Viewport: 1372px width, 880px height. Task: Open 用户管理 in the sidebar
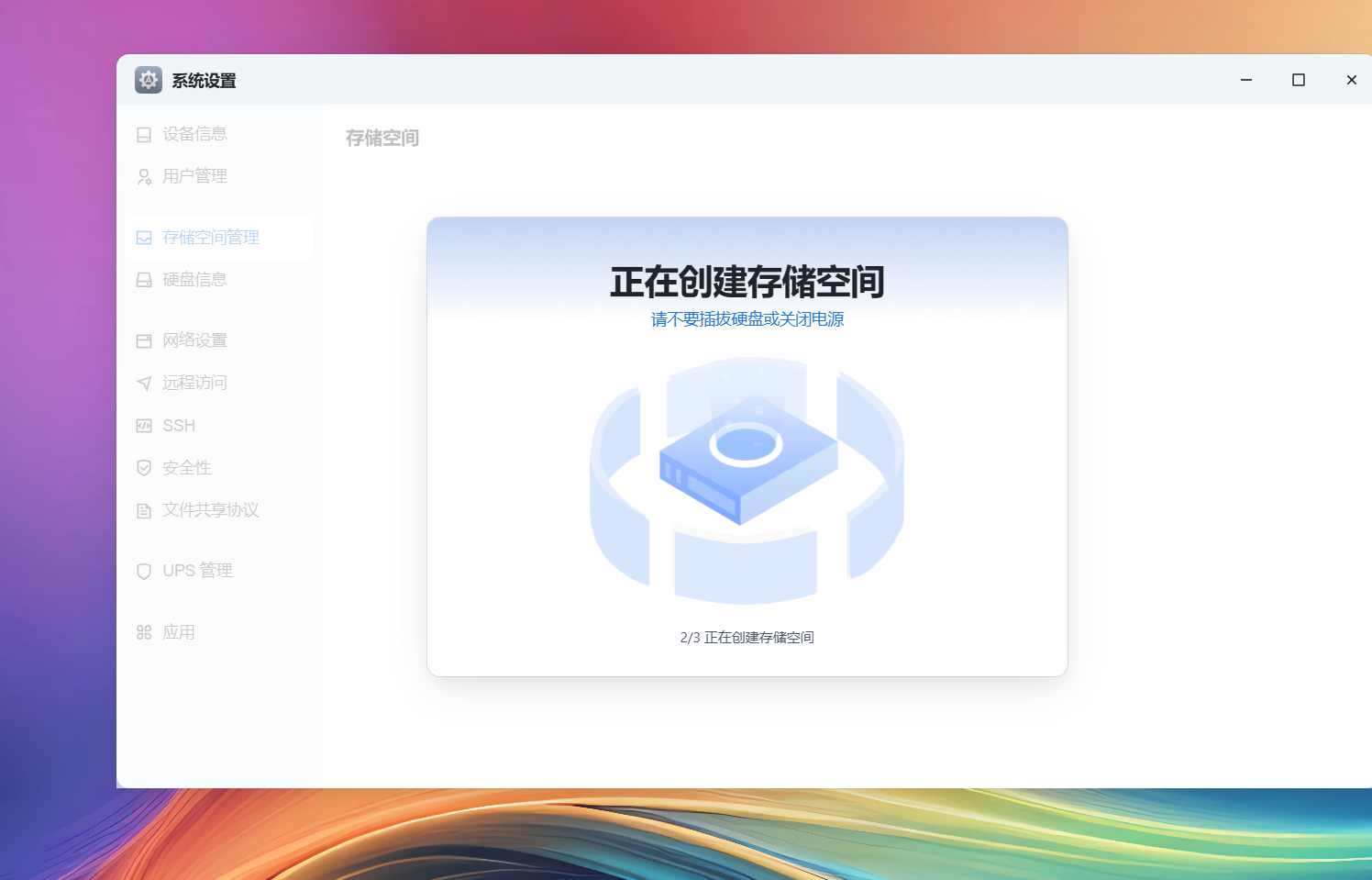[x=220, y=176]
